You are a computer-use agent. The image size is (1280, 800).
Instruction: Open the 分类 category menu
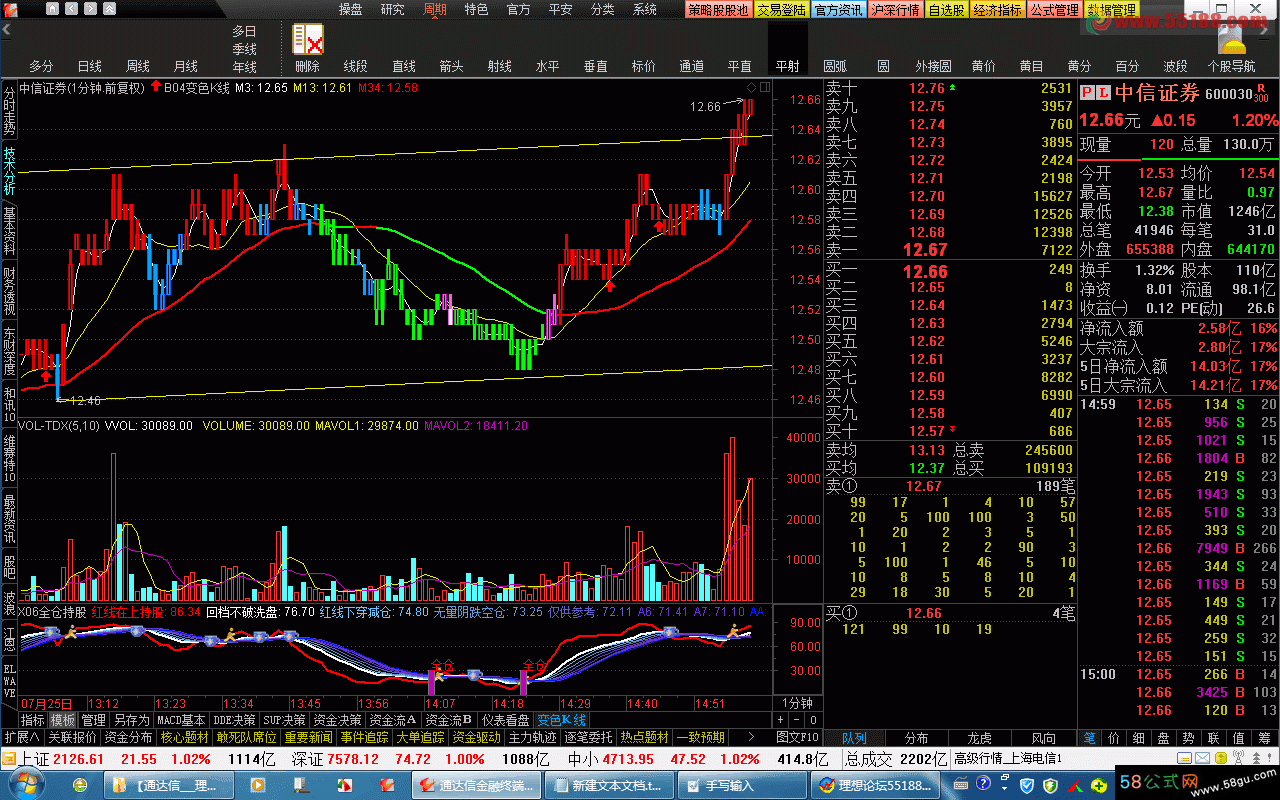[x=603, y=10]
